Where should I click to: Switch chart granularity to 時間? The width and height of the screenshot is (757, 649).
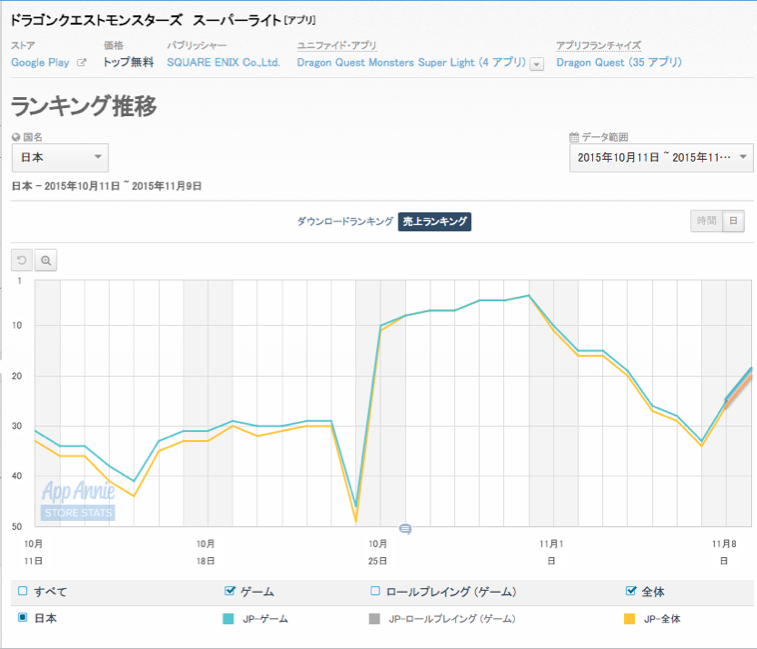pyautogui.click(x=706, y=221)
